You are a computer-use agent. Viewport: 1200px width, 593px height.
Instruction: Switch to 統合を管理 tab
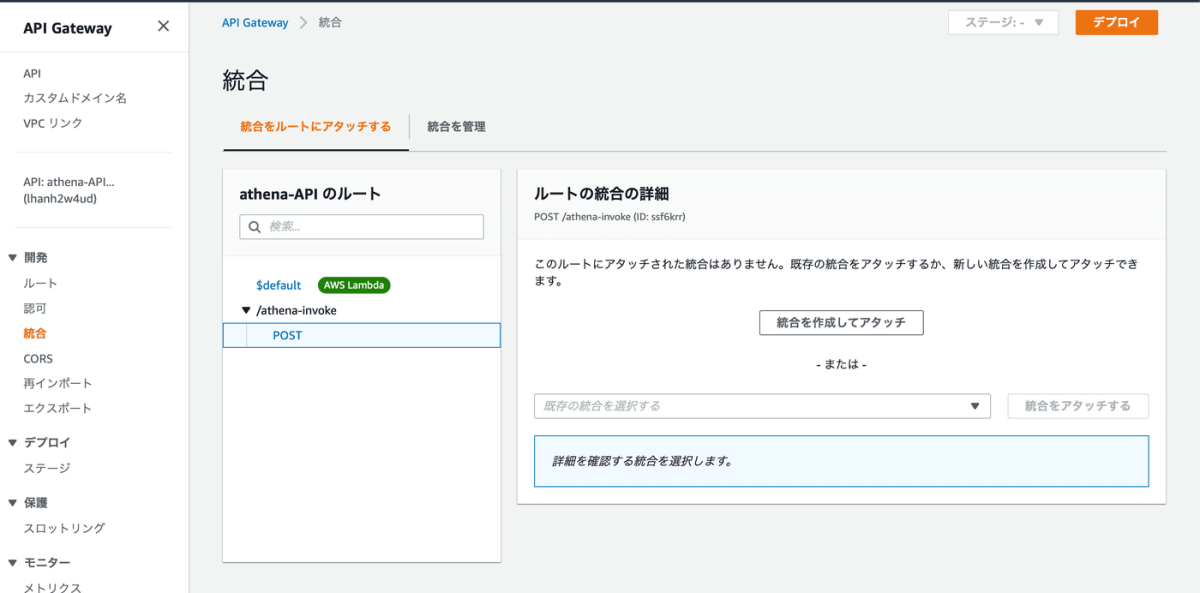456,127
